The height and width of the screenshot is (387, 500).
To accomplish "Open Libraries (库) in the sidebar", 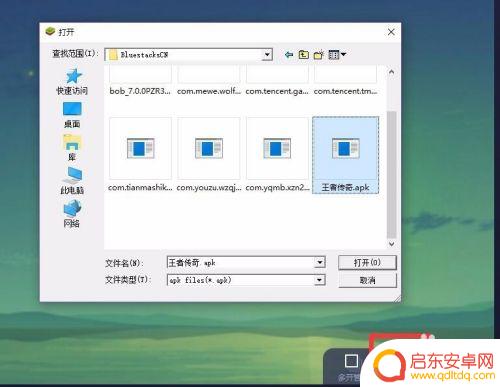I will point(72,147).
